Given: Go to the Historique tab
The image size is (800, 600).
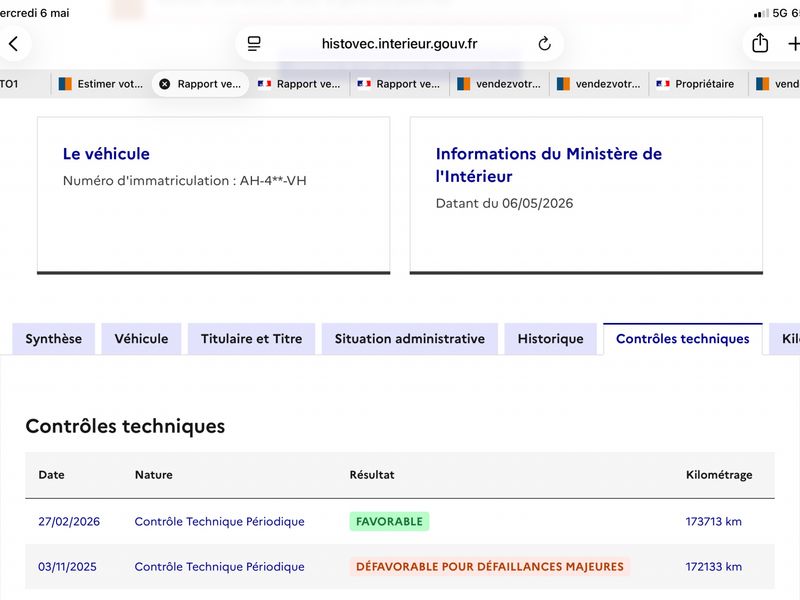Looking at the screenshot, I should [551, 339].
